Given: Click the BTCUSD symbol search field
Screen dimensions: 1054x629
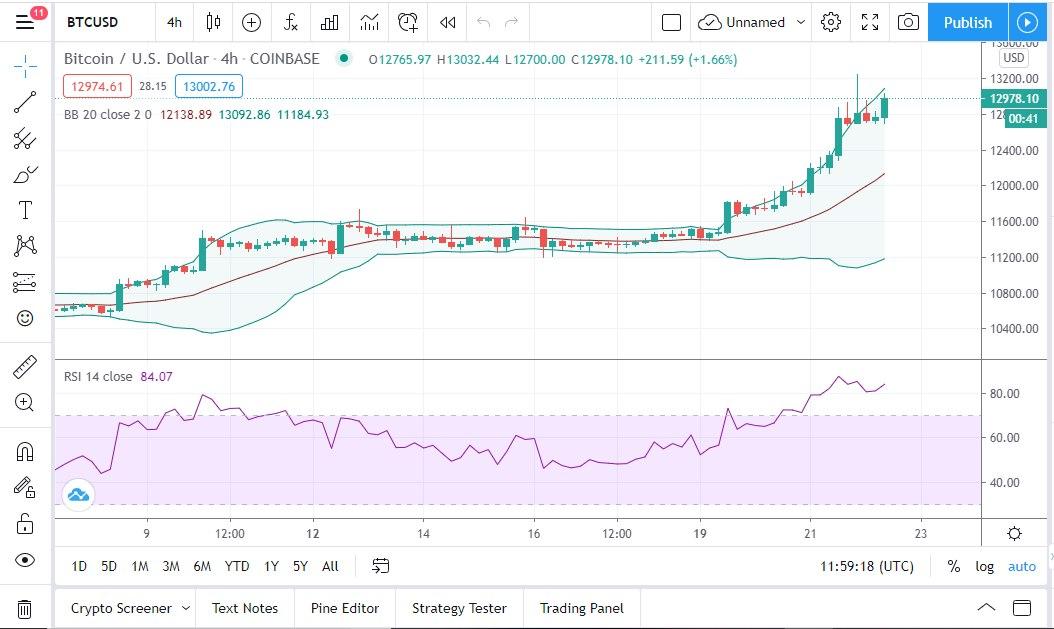Looking at the screenshot, I should (x=93, y=22).
